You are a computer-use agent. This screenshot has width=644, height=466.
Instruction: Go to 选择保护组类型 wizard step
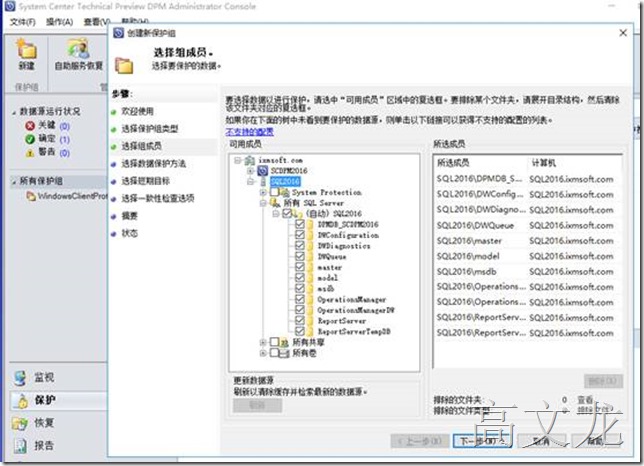[x=150, y=129]
